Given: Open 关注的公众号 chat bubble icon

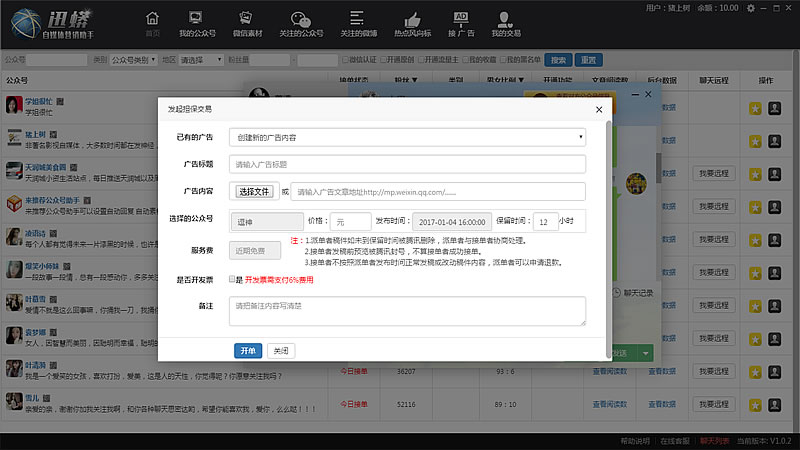Looking at the screenshot, I should click(x=301, y=24).
